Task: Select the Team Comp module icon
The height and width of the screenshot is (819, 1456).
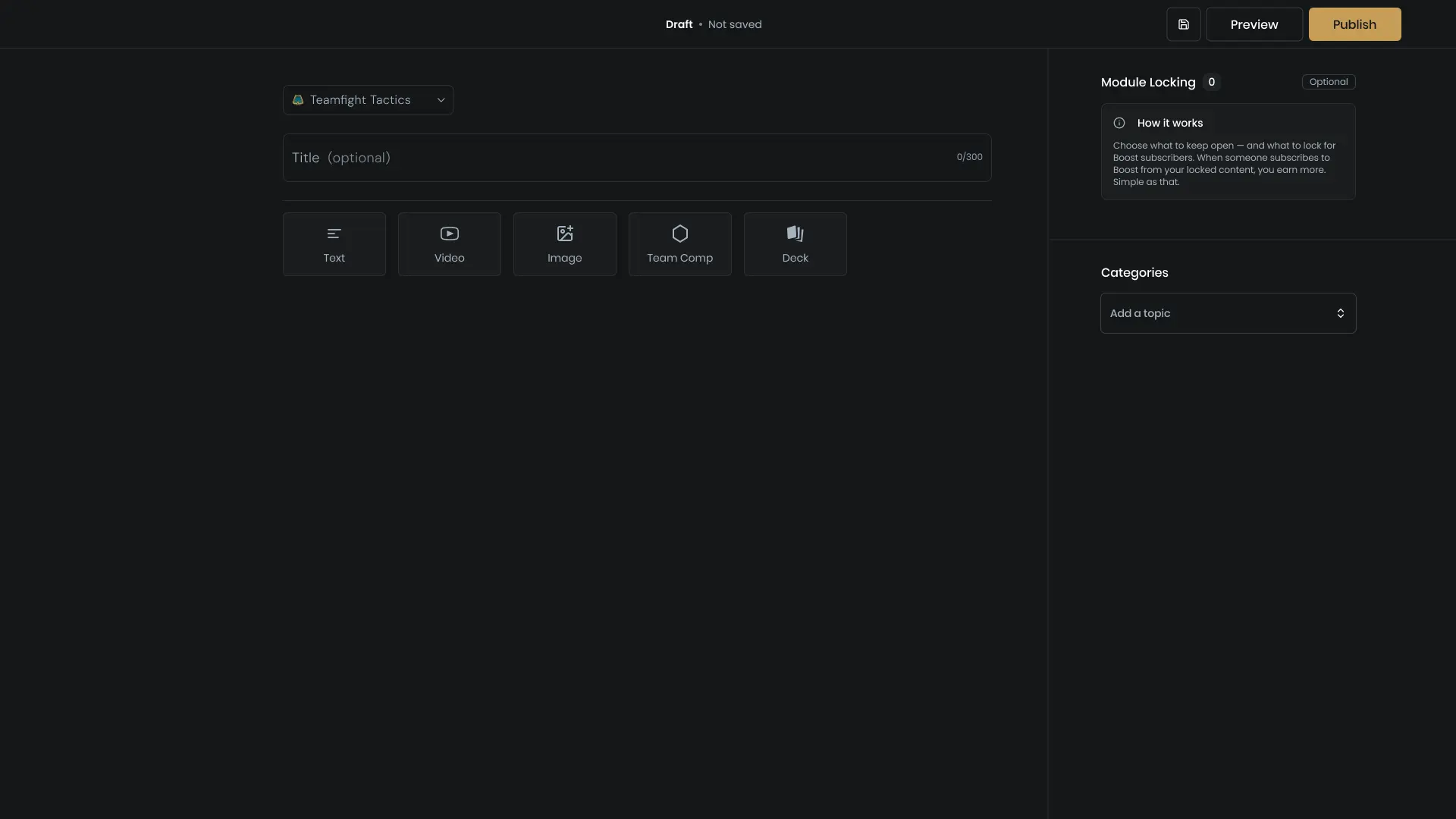Action: pyautogui.click(x=679, y=233)
